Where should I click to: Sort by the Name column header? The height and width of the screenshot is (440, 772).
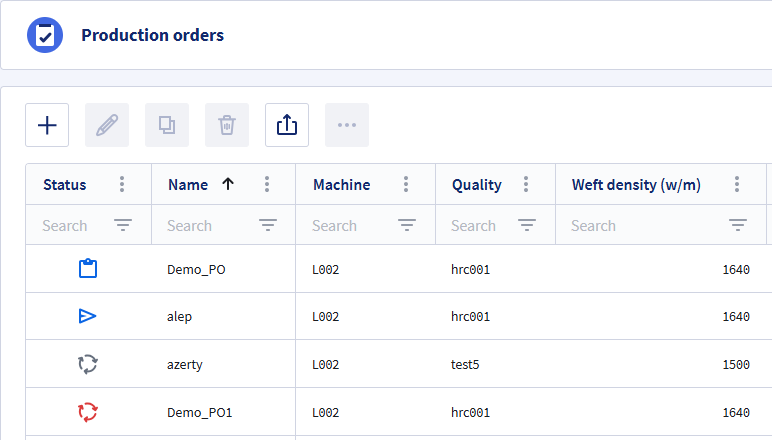coord(188,185)
